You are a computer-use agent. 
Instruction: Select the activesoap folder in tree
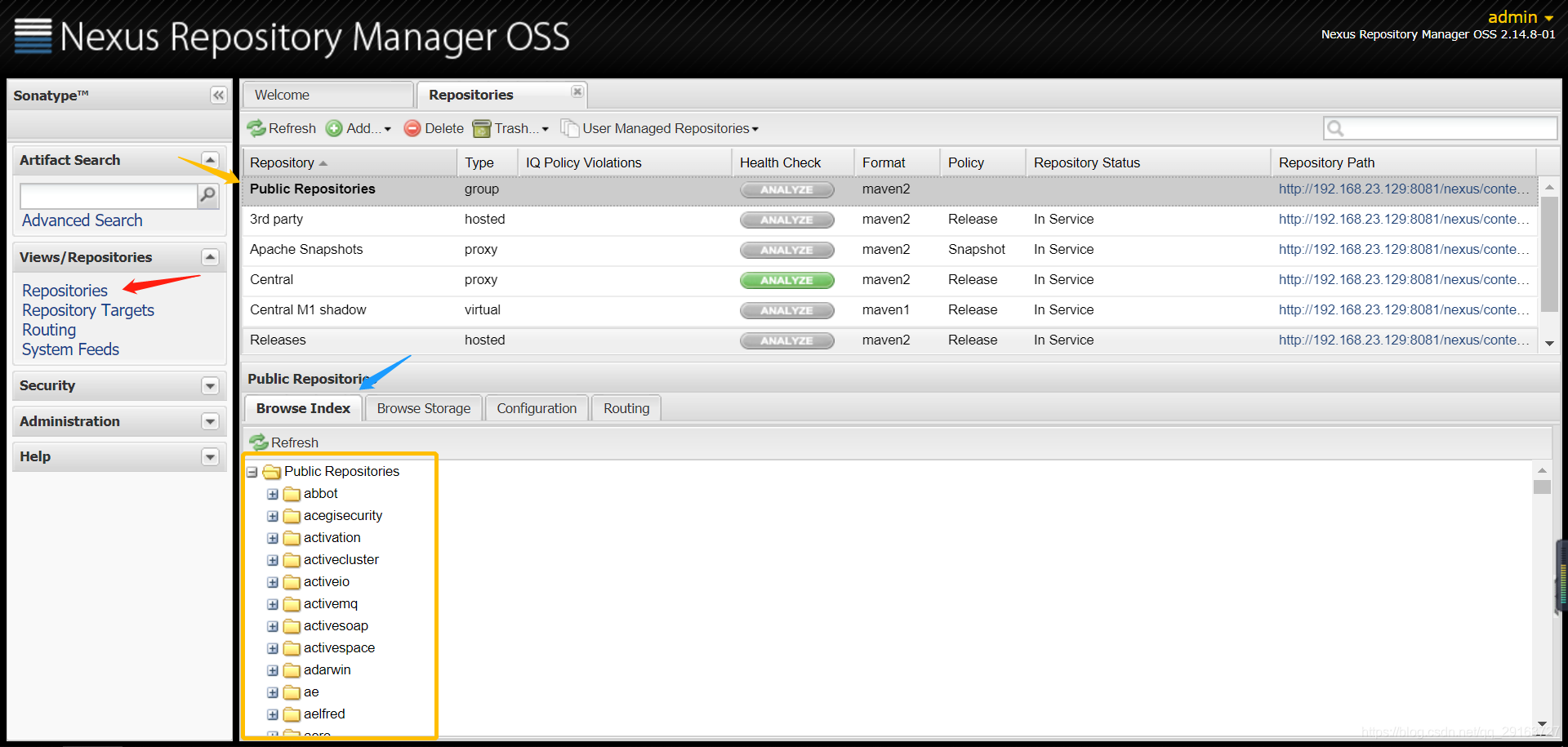tap(336, 626)
